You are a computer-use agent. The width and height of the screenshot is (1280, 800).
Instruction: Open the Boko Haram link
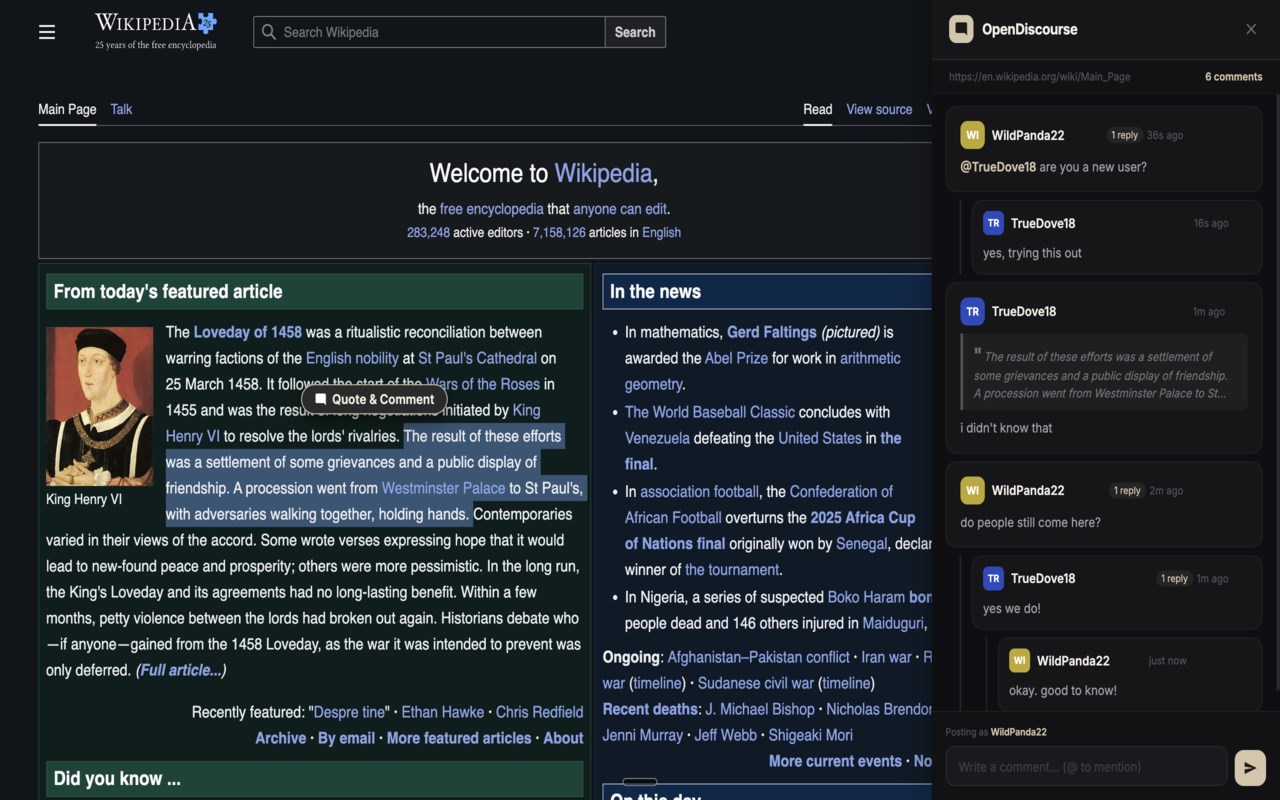pyautogui.click(x=866, y=597)
